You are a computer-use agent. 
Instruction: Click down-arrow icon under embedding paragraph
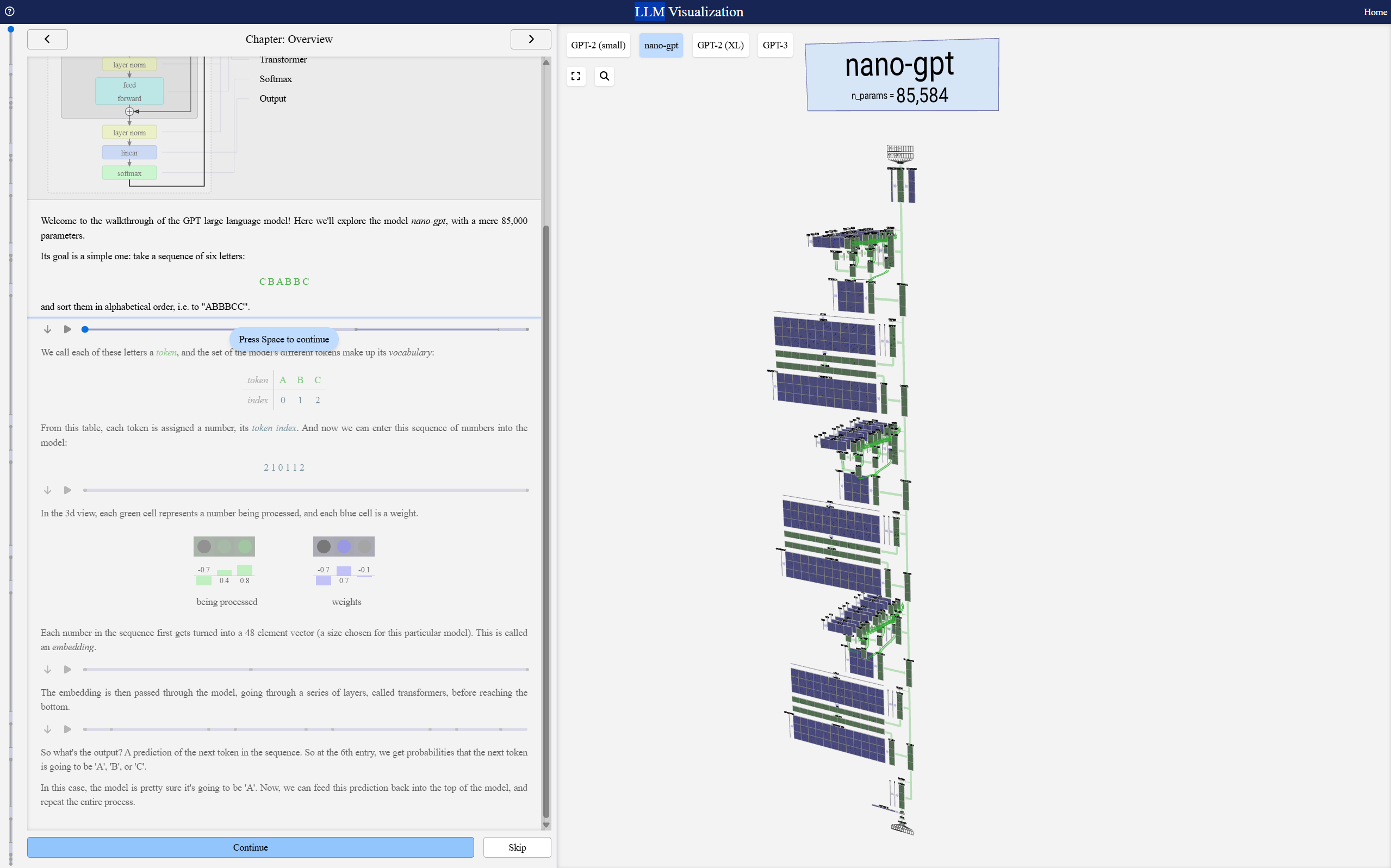click(48, 670)
